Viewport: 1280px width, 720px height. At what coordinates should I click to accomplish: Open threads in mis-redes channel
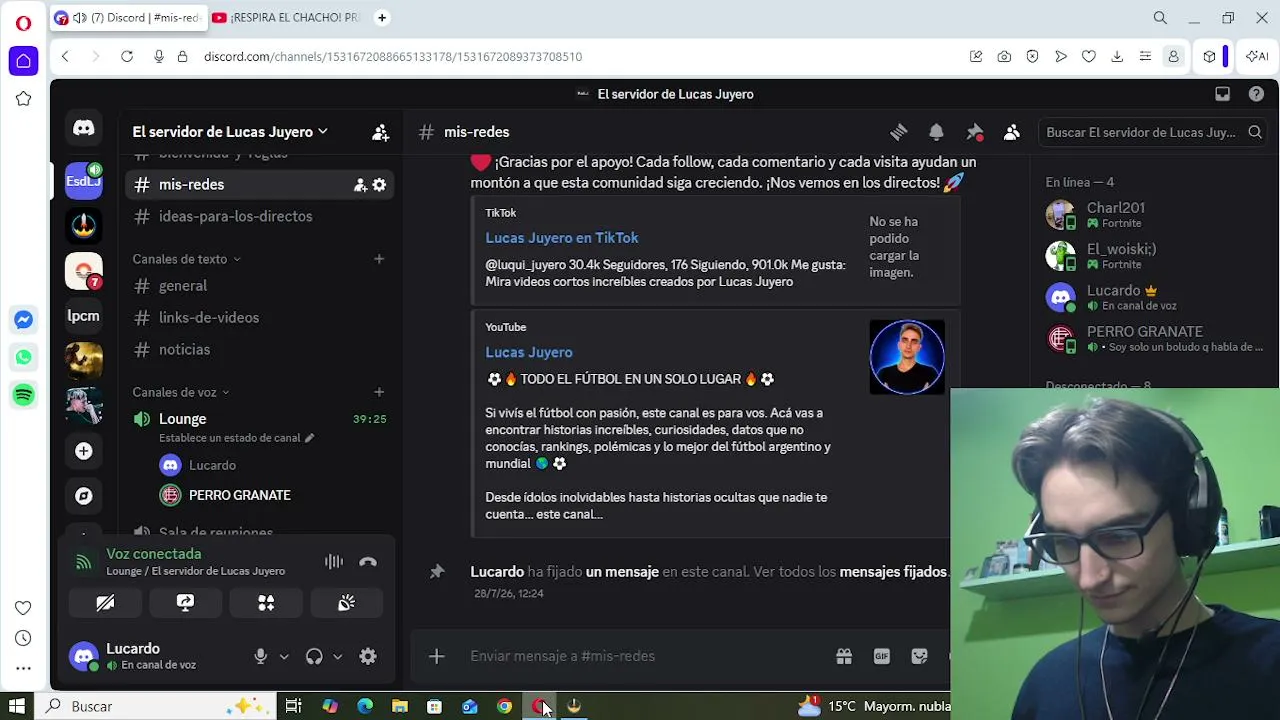[x=898, y=132]
